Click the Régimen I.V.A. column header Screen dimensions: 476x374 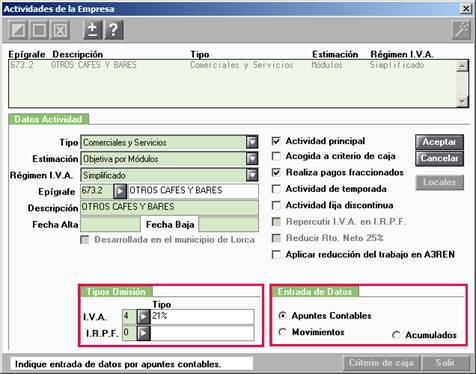[x=402, y=54]
